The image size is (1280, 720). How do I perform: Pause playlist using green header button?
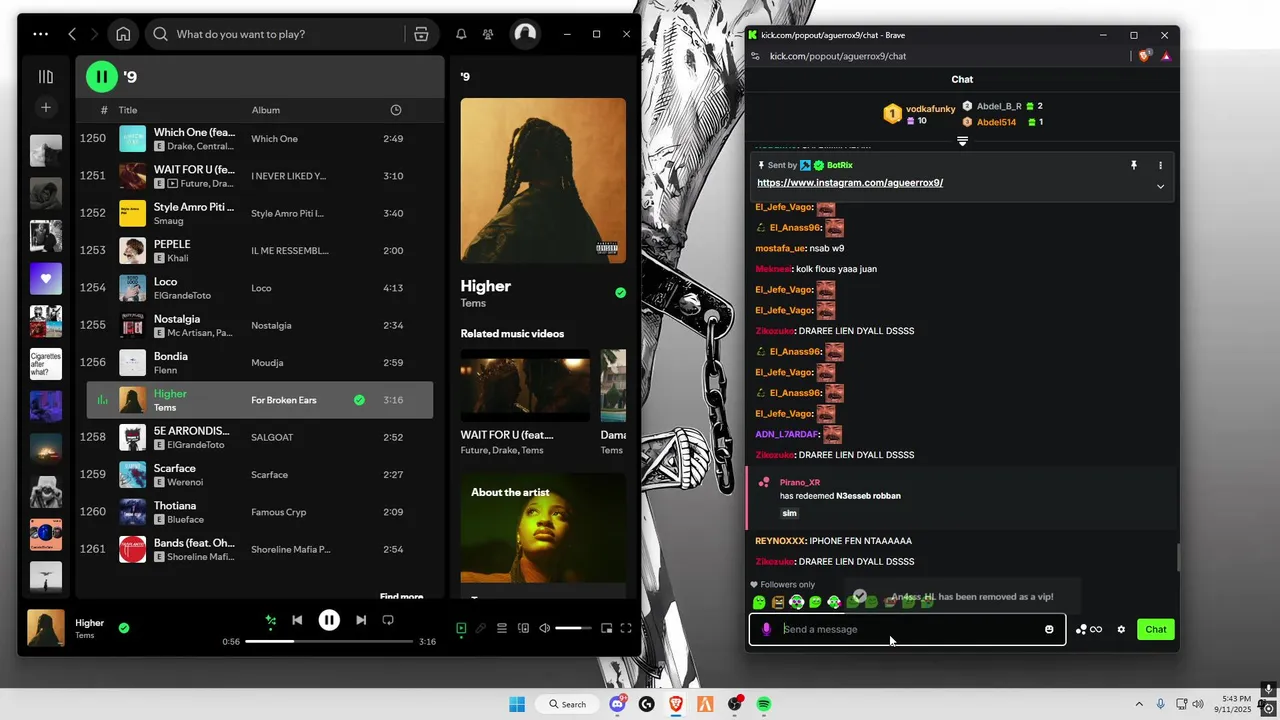[x=101, y=76]
